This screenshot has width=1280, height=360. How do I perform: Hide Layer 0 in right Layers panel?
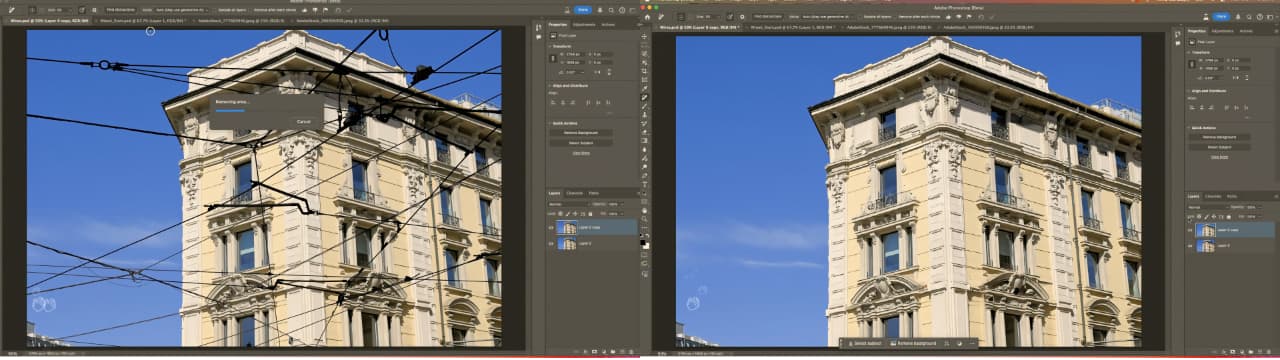point(1190,245)
